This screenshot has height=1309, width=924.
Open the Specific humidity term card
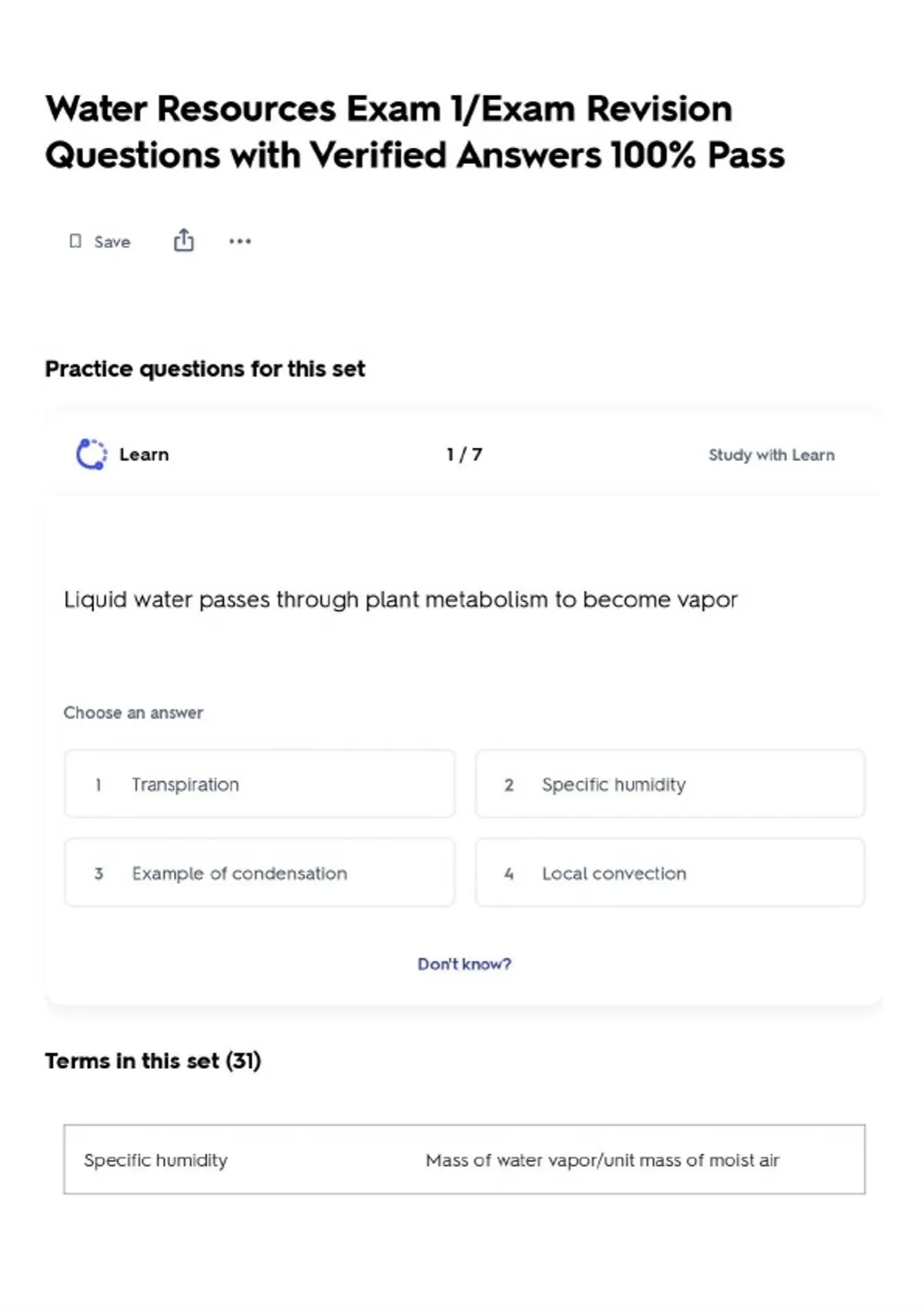(x=464, y=1160)
